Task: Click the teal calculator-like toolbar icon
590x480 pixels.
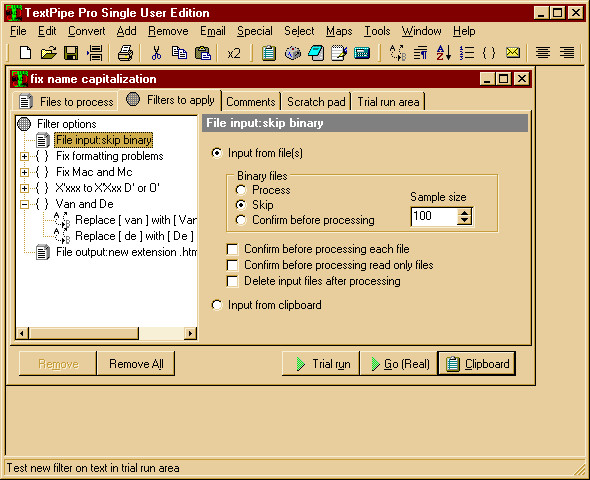Action: tap(362, 53)
